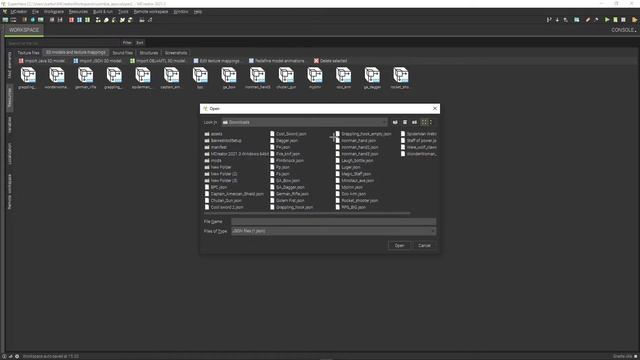Switch to the Screenshots tab
Viewport: 640px width, 360px height.
[x=176, y=53]
